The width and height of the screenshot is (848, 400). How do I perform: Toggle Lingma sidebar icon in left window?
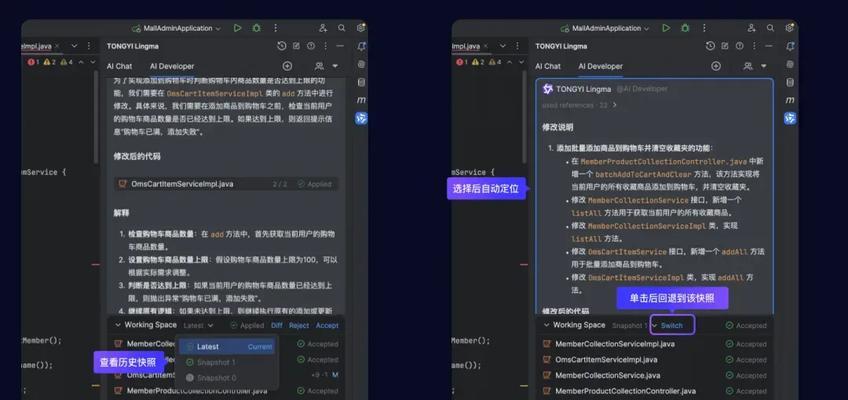[361, 118]
